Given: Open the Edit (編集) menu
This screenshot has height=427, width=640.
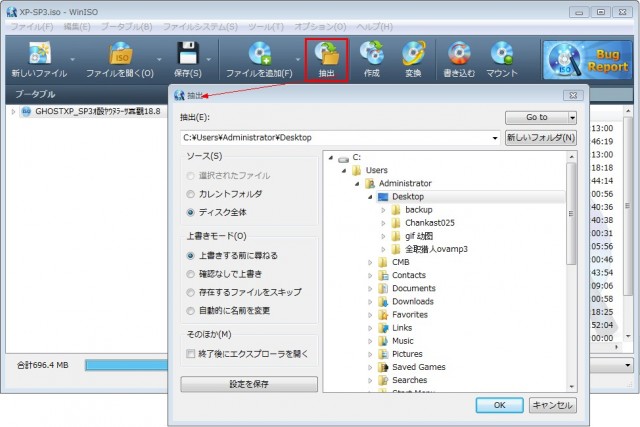Looking at the screenshot, I should pyautogui.click(x=77, y=27).
